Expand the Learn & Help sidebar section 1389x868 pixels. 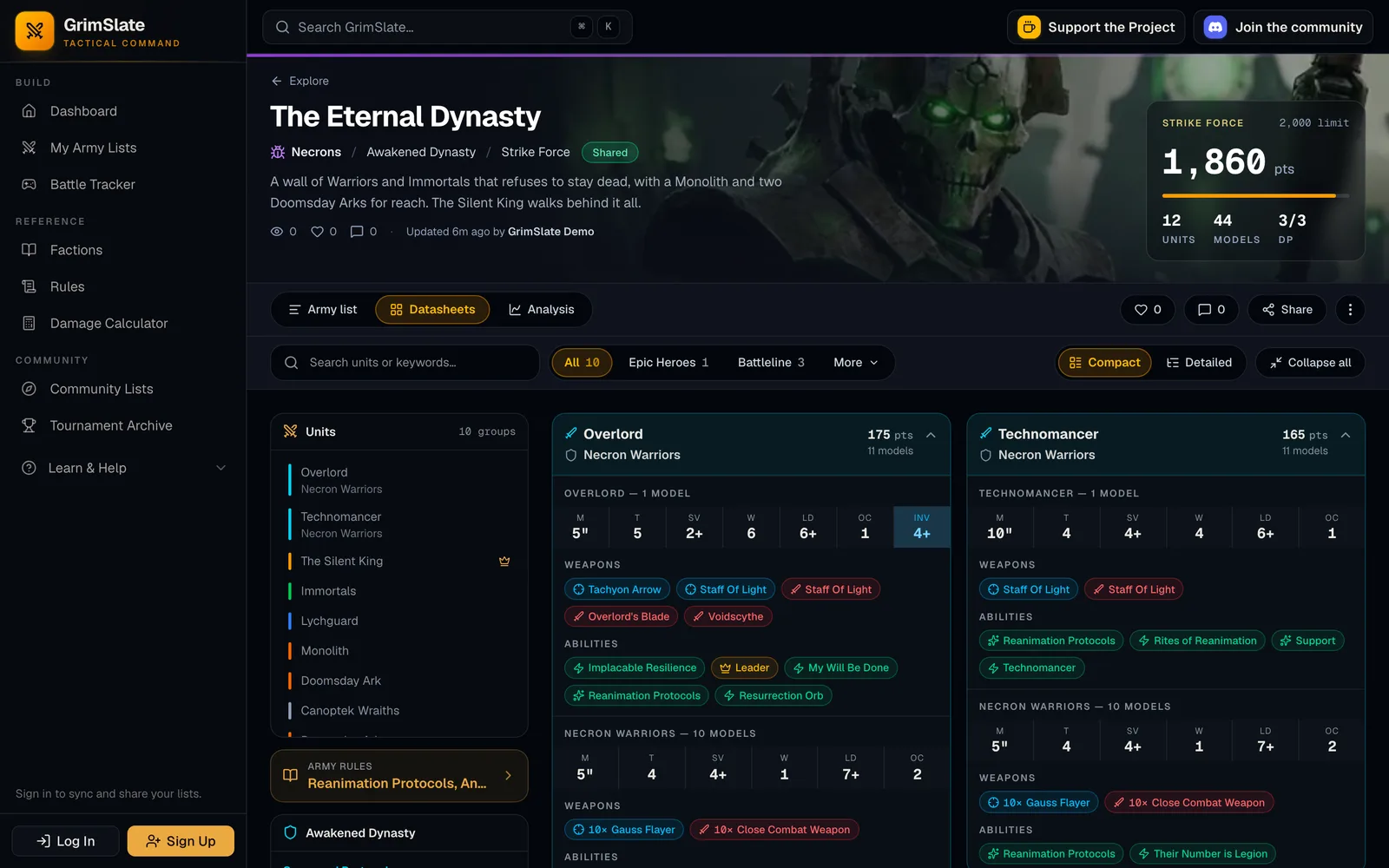123,468
